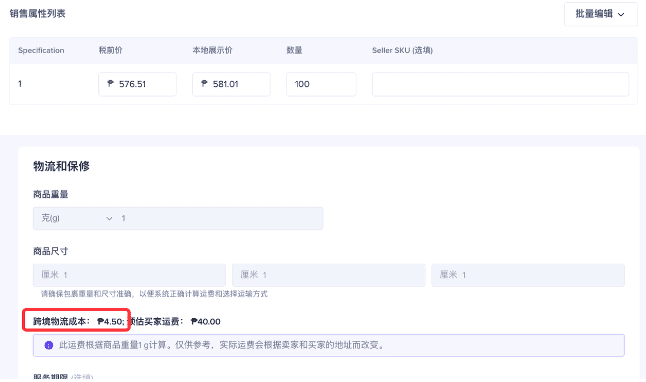Edit the weight value field showing 1
The height and width of the screenshot is (382, 646).
[x=220, y=218]
